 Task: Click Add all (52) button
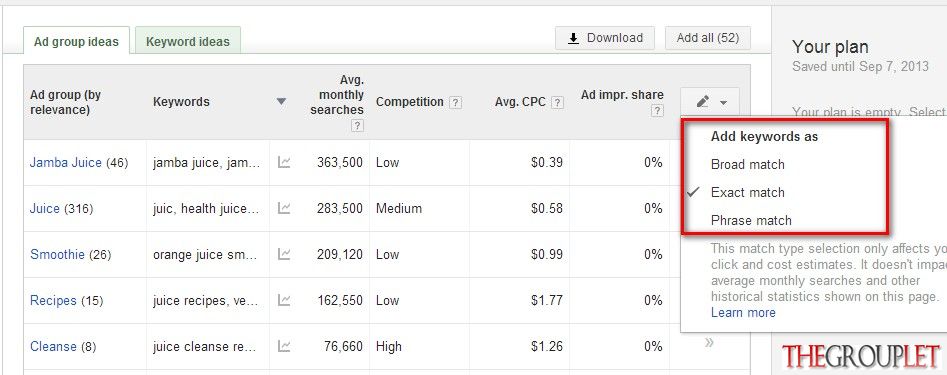(708, 38)
